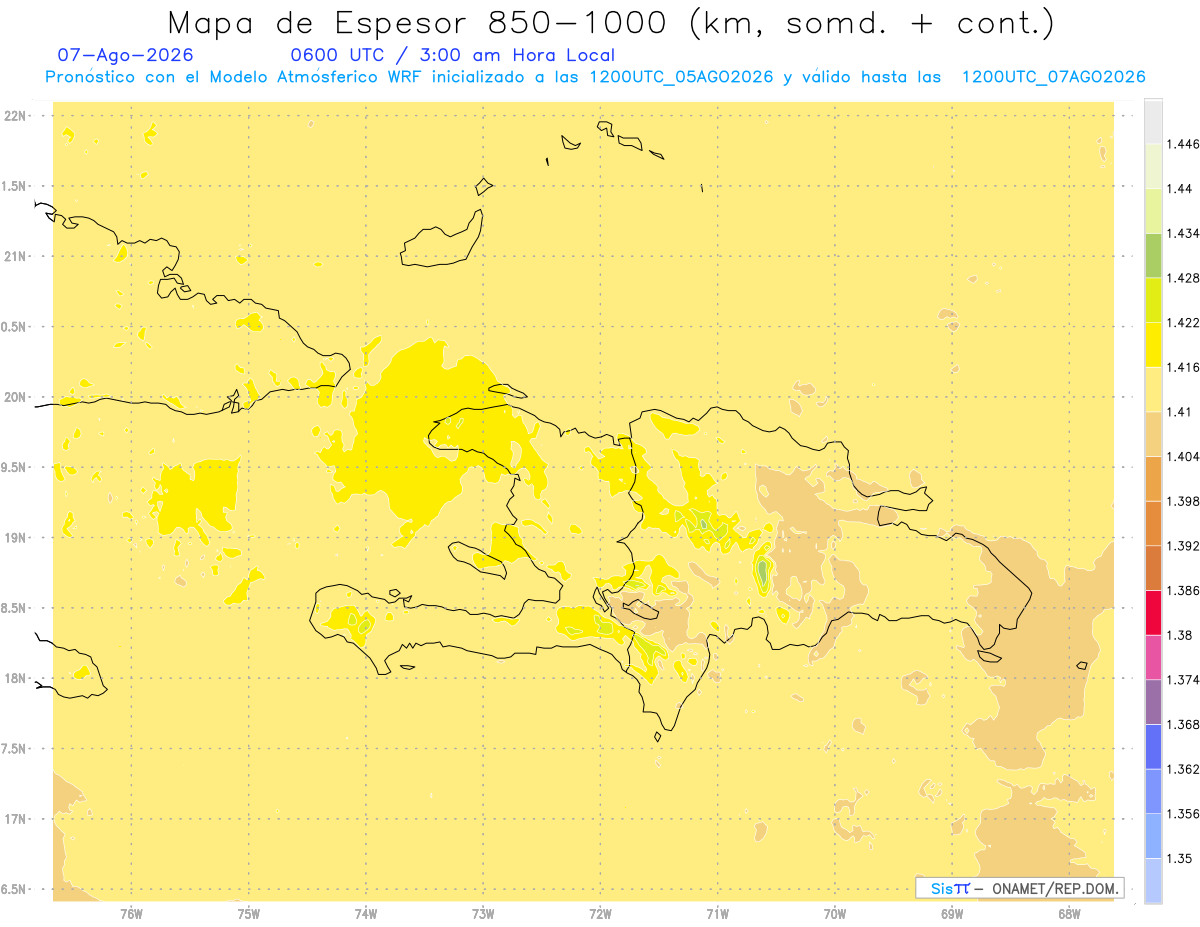
Task: Click the colorbar value '1.41'
Action: click(1178, 412)
